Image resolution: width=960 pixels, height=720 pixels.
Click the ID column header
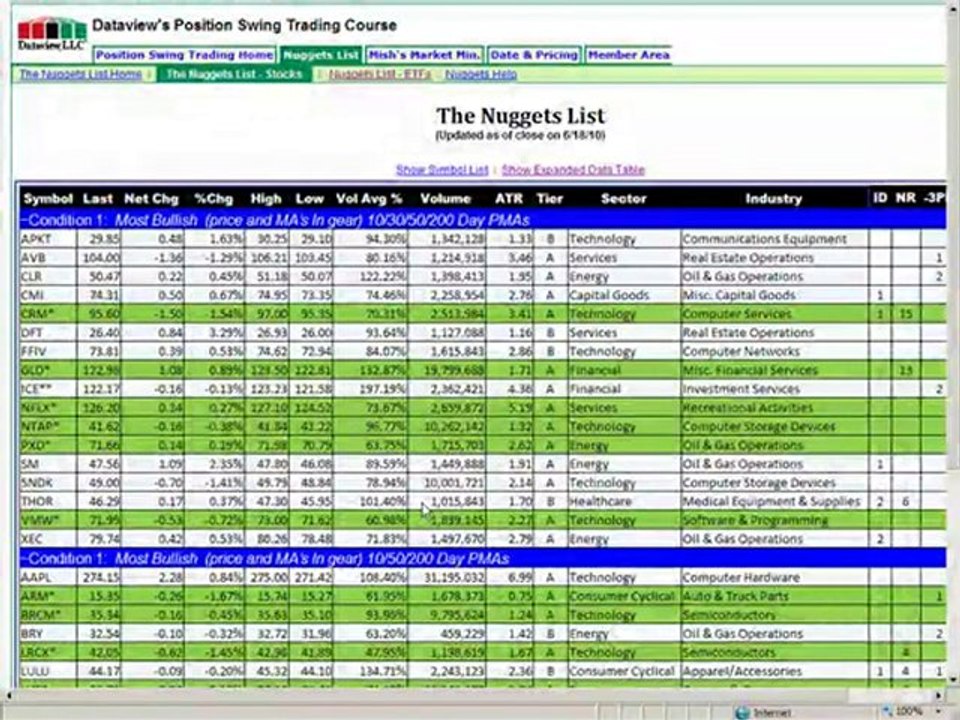pos(880,198)
